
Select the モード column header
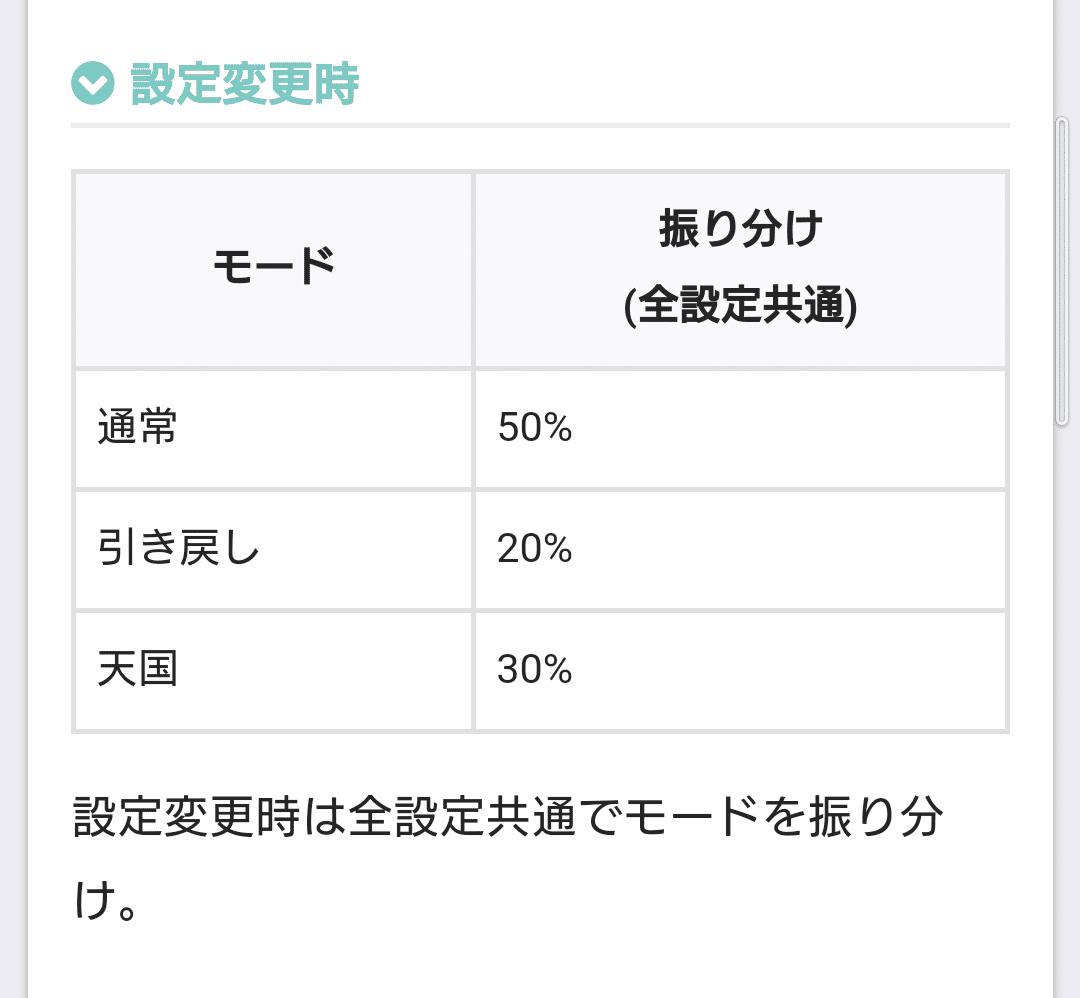(273, 269)
